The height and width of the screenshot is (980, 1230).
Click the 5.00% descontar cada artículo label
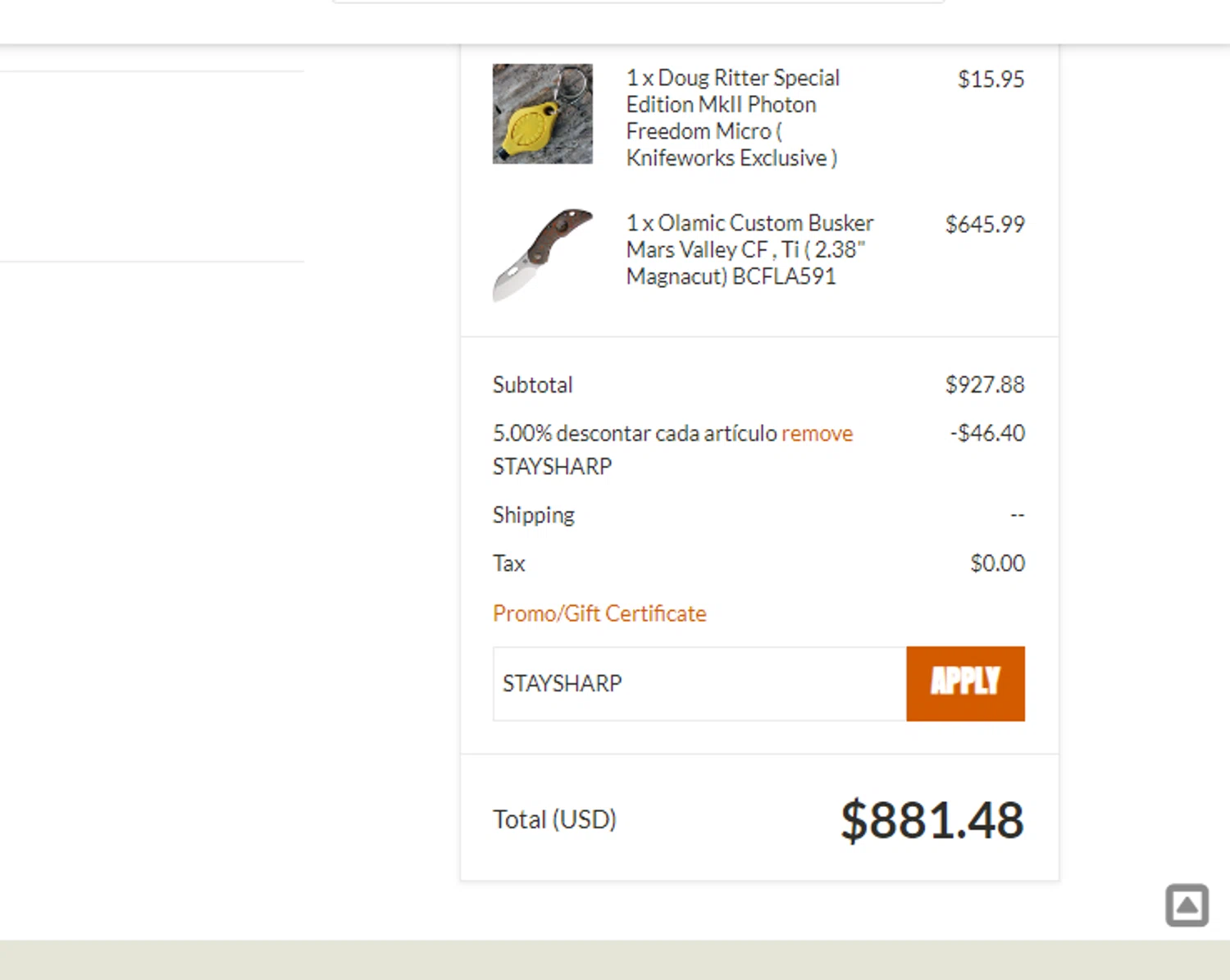pos(634,433)
